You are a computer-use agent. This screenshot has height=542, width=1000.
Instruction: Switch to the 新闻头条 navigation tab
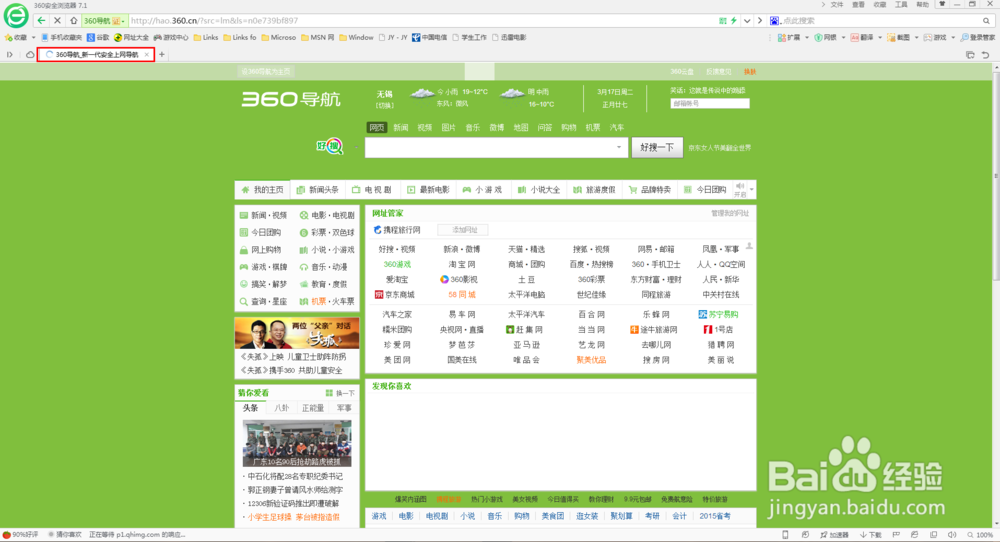[x=318, y=189]
